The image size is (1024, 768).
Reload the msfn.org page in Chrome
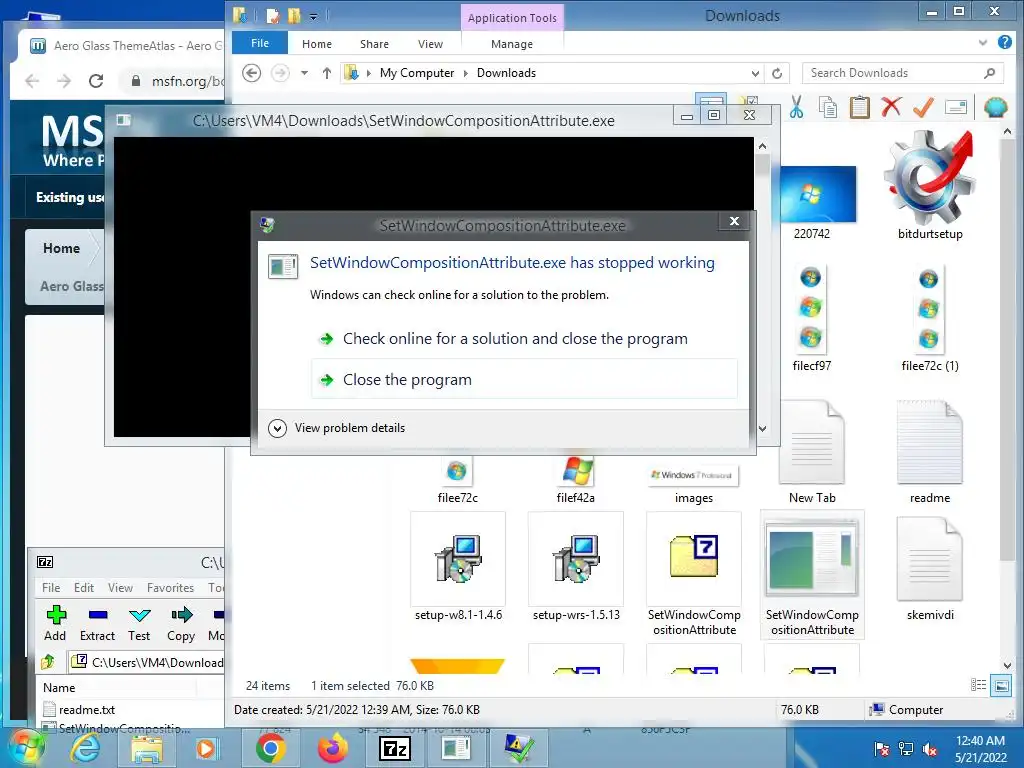tap(96, 81)
